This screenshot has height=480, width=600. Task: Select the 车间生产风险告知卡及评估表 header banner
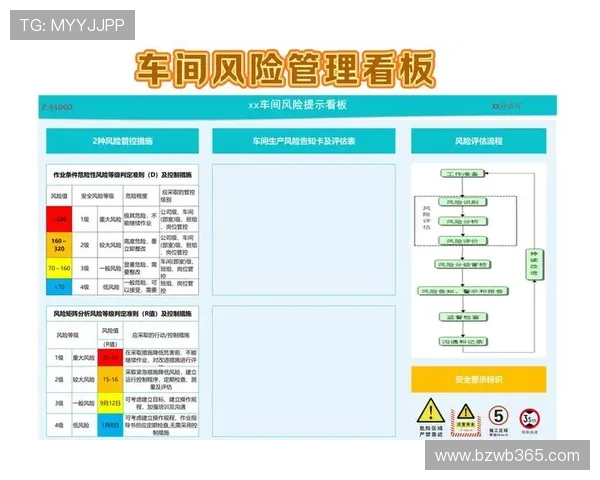click(x=304, y=141)
